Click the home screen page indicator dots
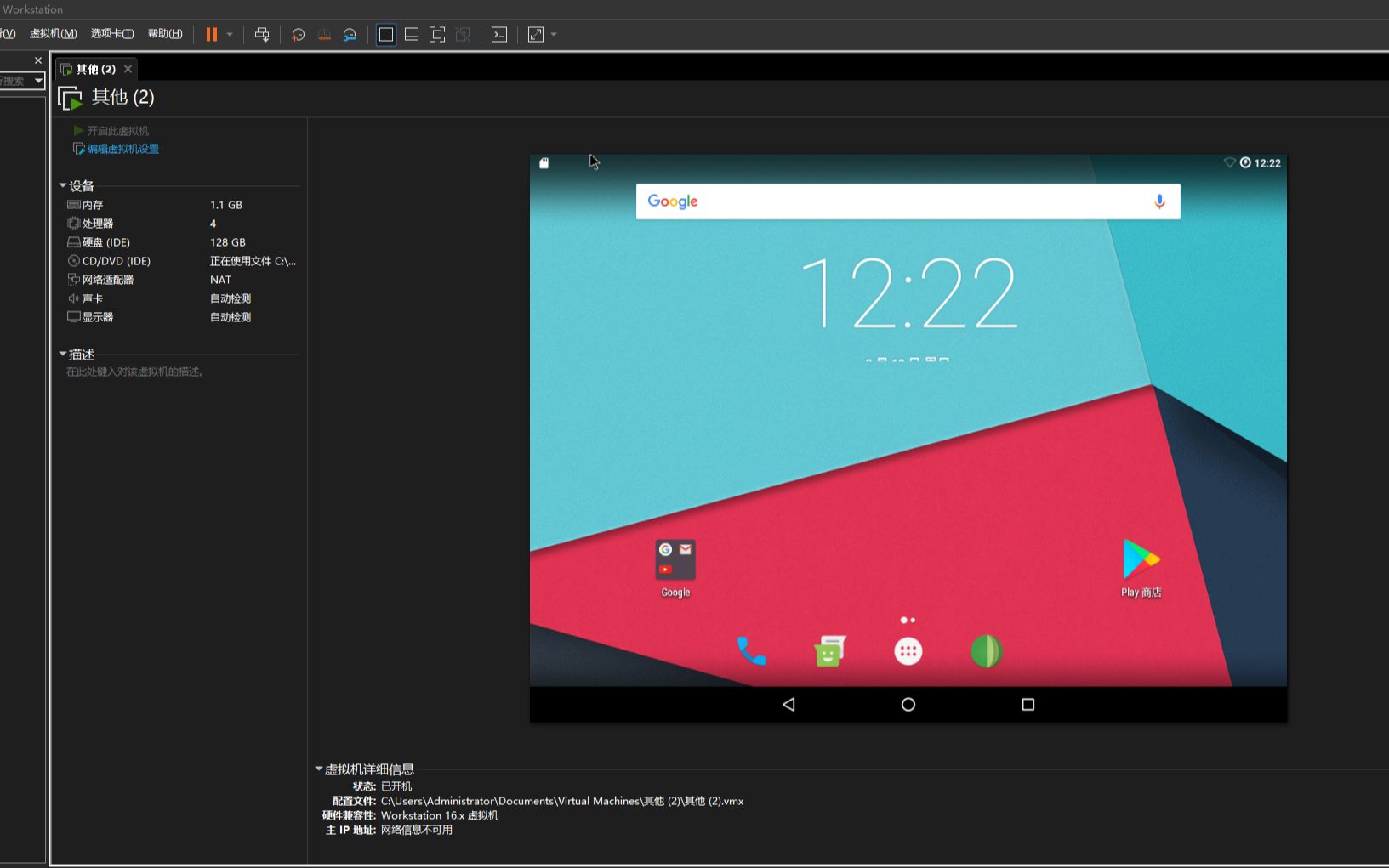The height and width of the screenshot is (868, 1389). 908,620
